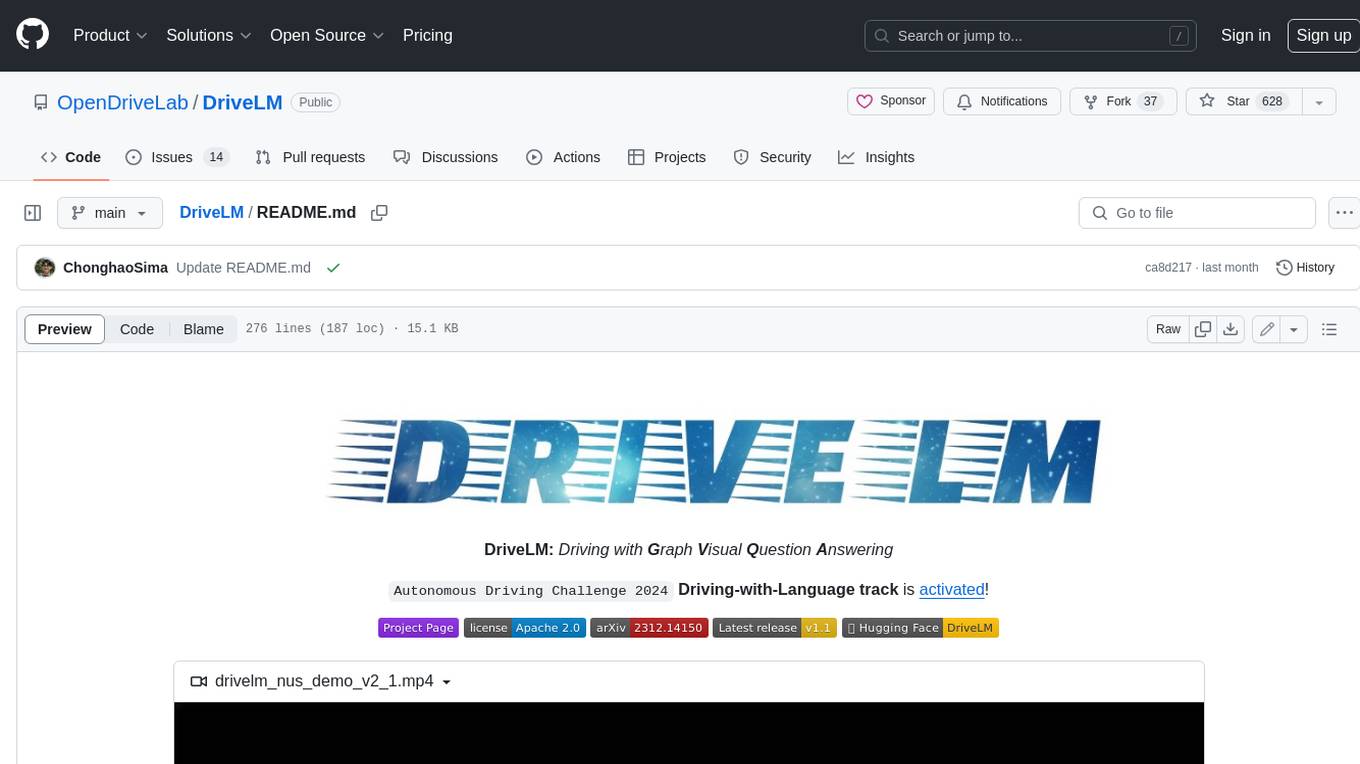Open ChonghaoSima's avatar
Image resolution: width=1360 pixels, height=764 pixels.
click(44, 267)
